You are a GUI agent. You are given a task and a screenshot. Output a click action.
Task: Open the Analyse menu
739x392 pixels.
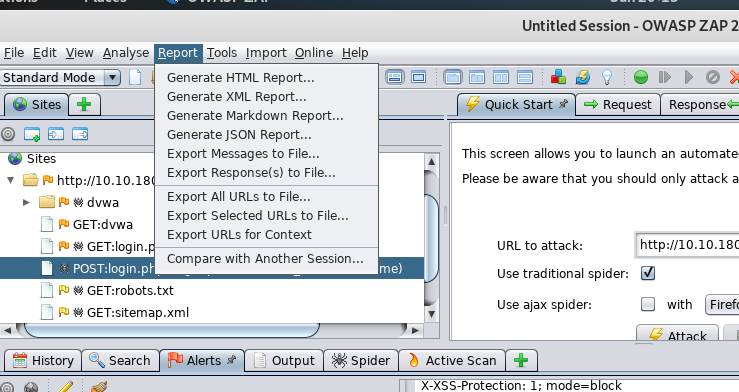(x=126, y=53)
